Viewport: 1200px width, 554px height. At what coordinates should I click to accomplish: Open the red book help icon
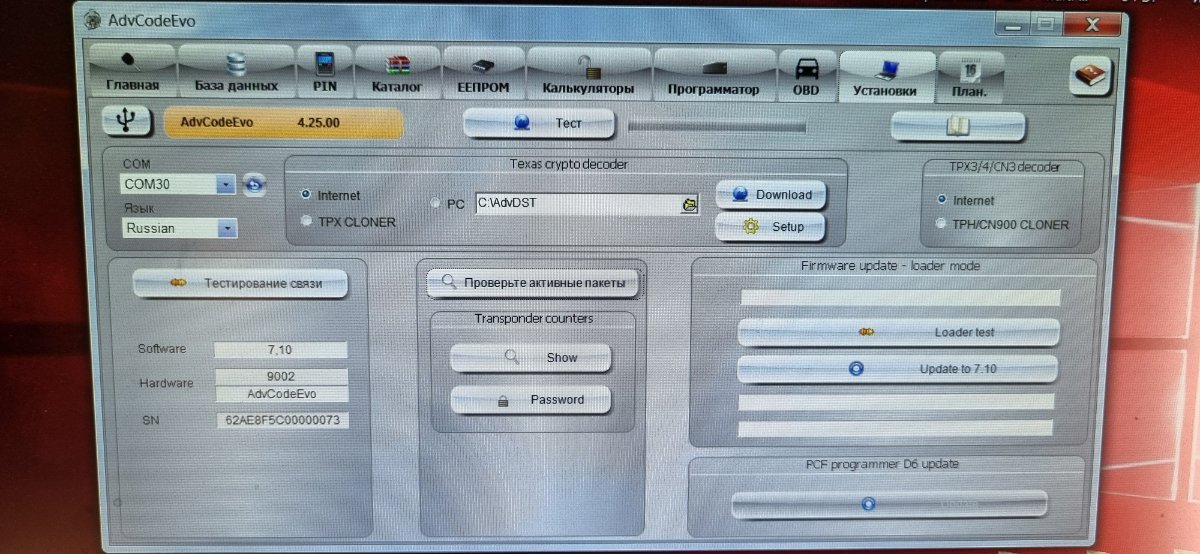pyautogui.click(x=1090, y=77)
